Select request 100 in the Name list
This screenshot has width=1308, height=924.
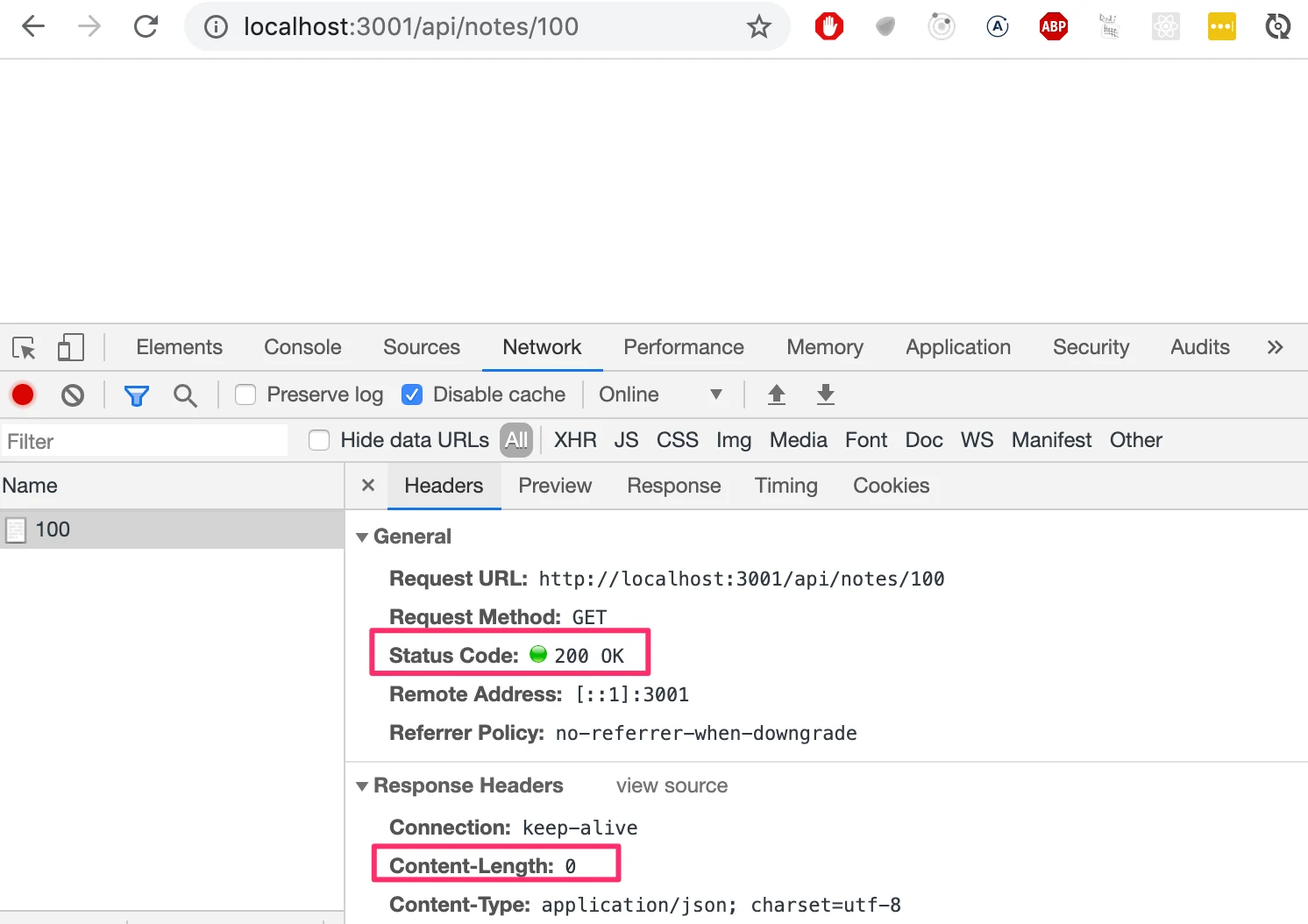click(172, 530)
